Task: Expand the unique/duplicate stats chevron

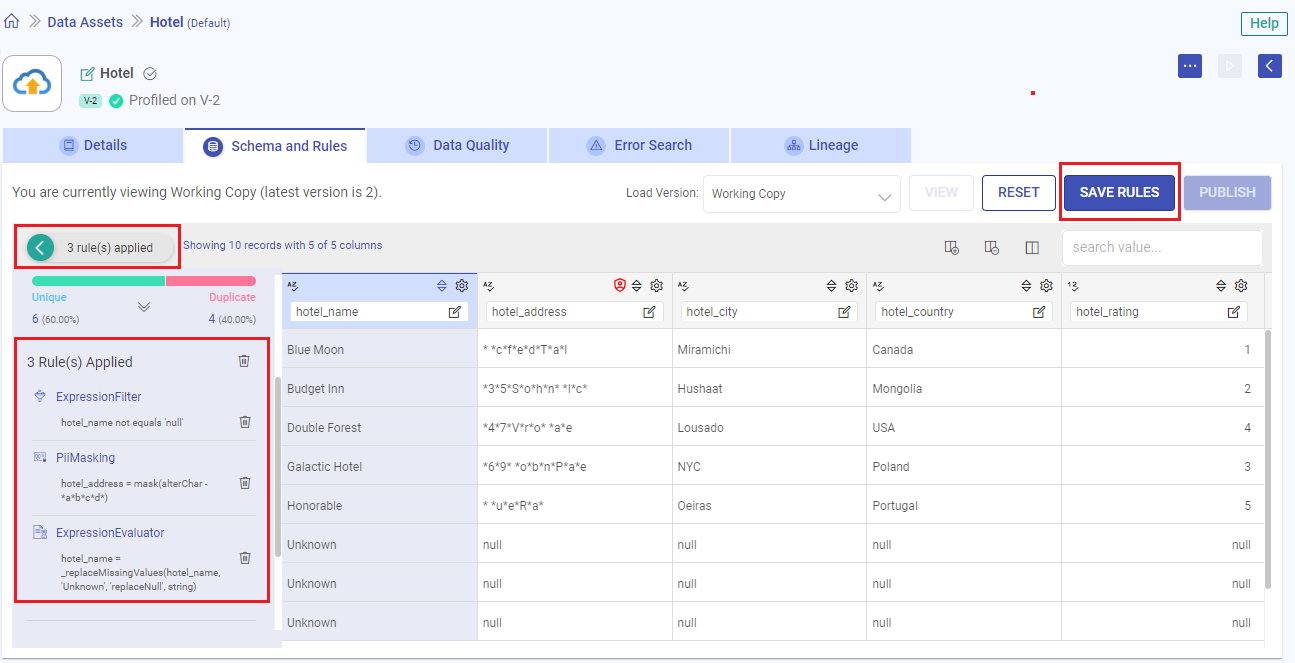Action: tap(144, 307)
